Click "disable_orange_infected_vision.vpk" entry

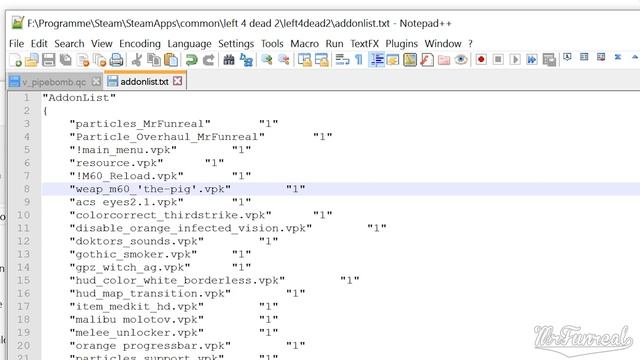click(x=191, y=228)
